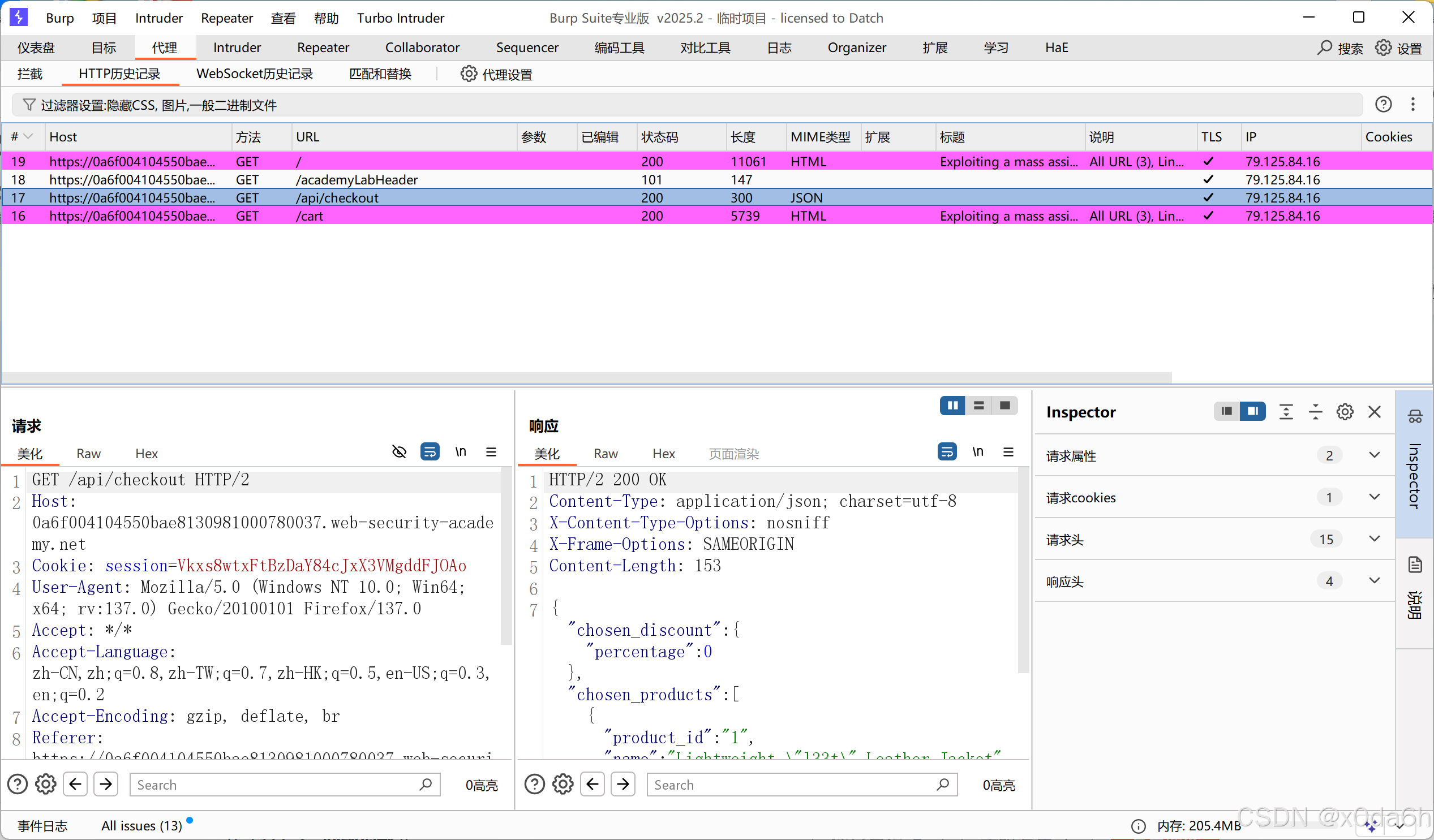This screenshot has height=840, width=1434.
Task: Go to next match in response search
Action: [623, 785]
